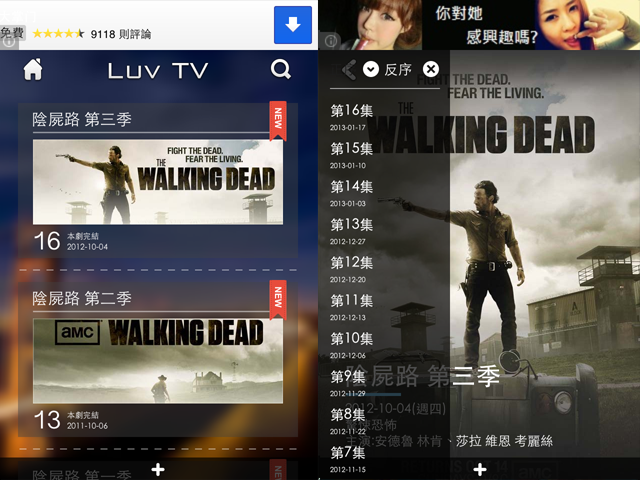The image size is (640, 480).
Task: Open the 你對她感興趣嗎 ad banner
Action: tap(479, 25)
